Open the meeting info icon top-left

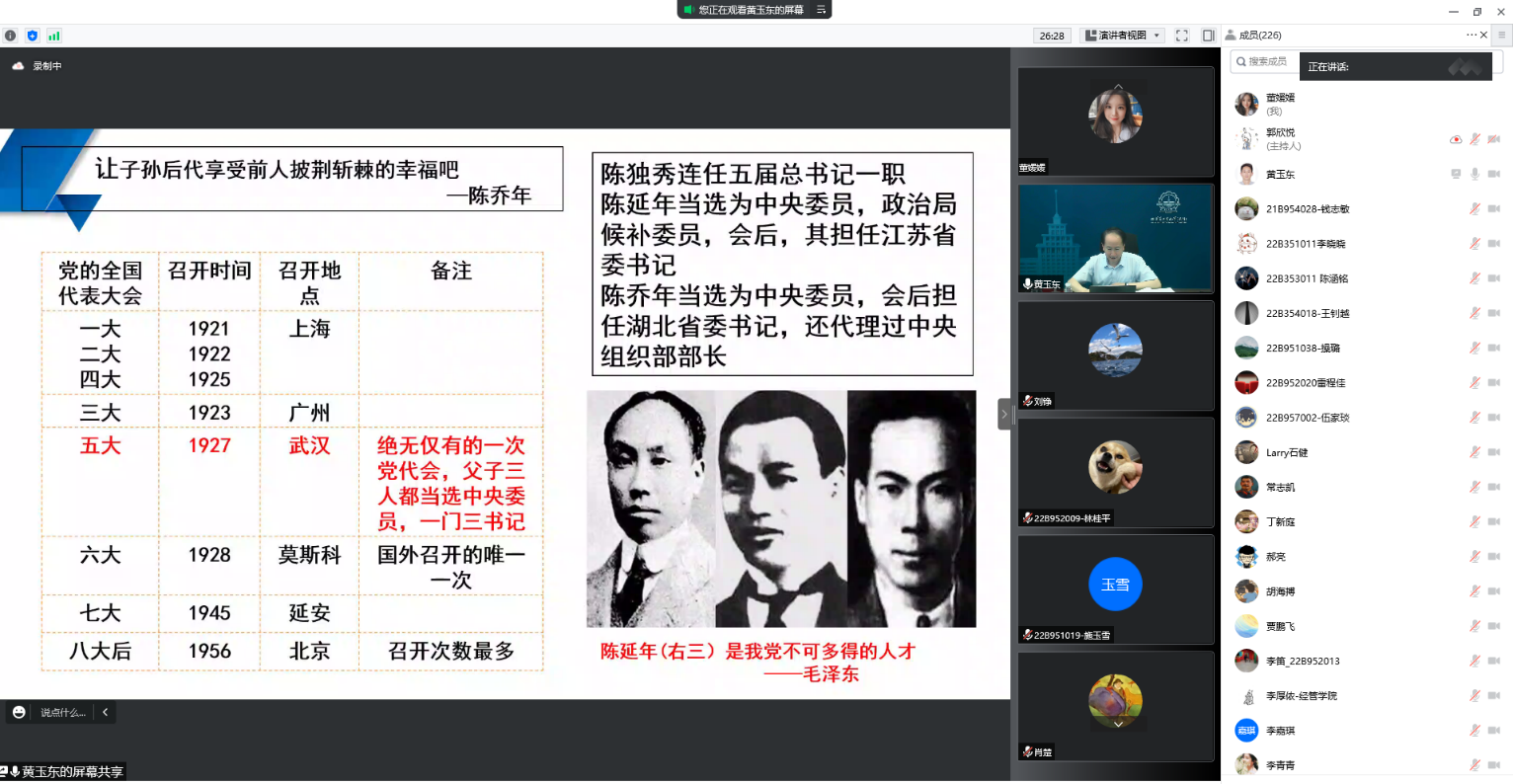click(x=10, y=36)
